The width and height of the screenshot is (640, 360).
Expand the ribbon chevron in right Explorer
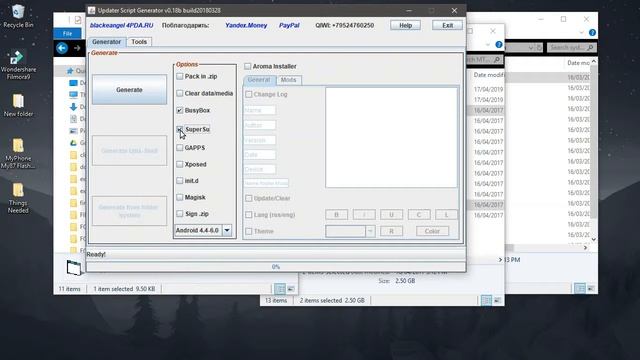coord(581,33)
